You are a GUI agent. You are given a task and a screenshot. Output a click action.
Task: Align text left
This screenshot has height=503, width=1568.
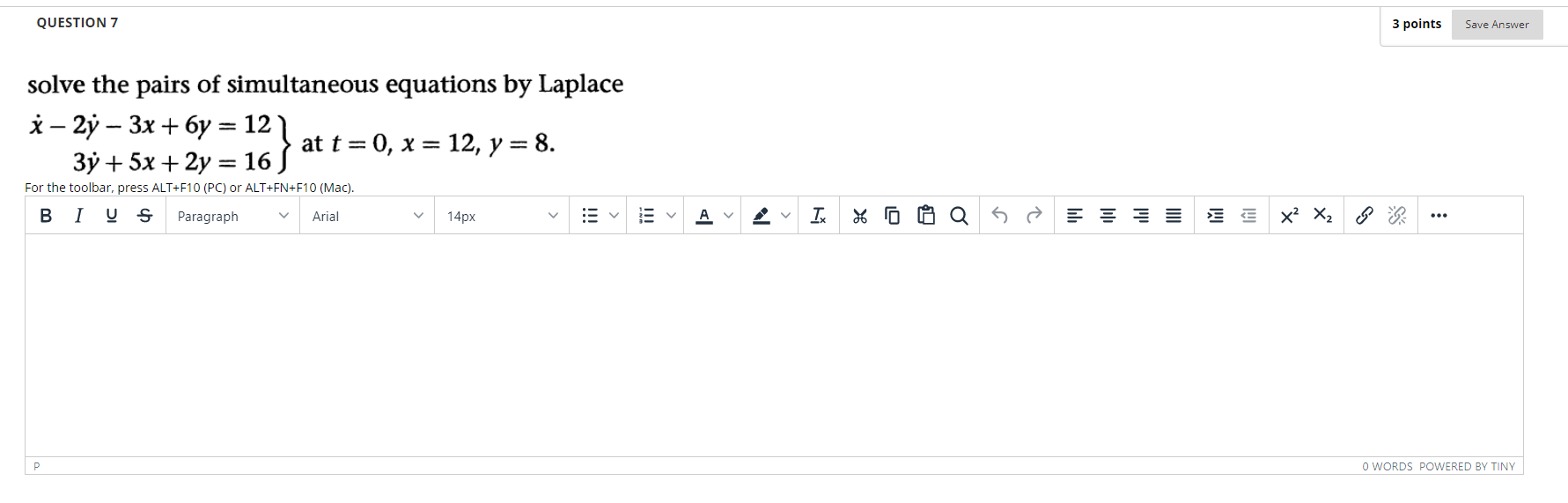[x=1074, y=216]
